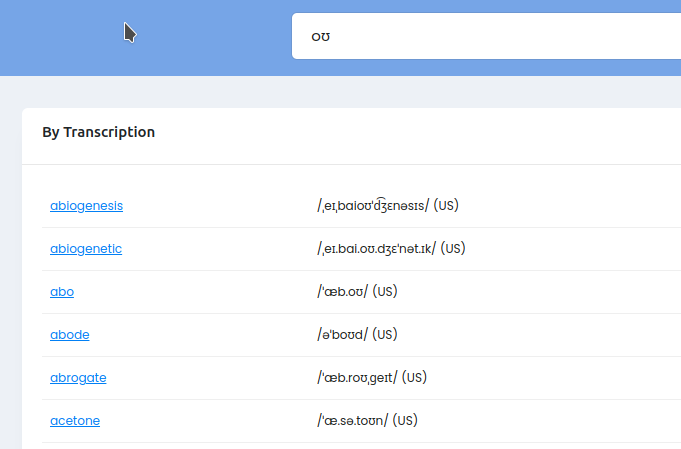Go to the abrogate entry
681x449 pixels.
[x=78, y=378]
